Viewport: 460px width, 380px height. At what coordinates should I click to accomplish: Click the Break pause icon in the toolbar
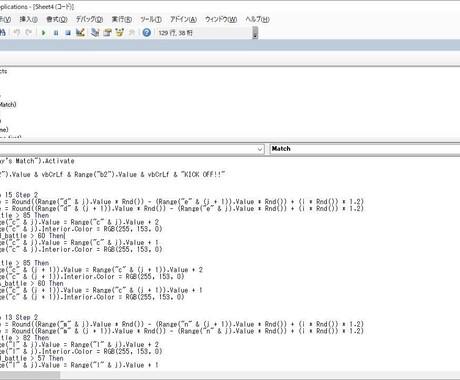pos(56,33)
